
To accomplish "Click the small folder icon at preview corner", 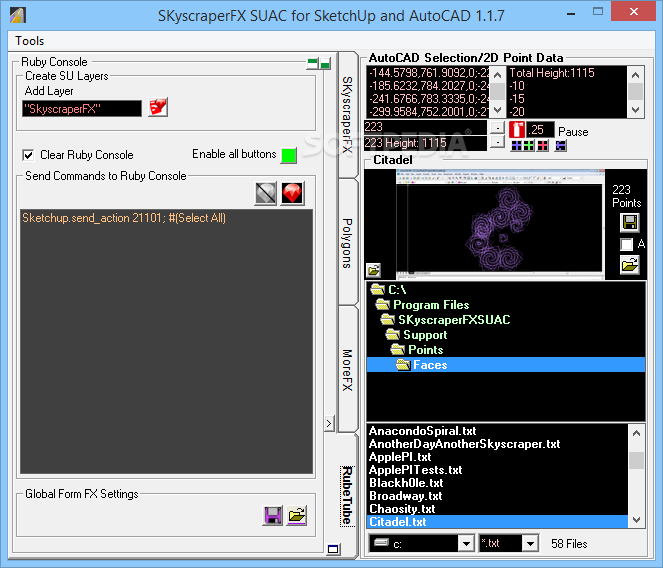I will pos(373,270).
